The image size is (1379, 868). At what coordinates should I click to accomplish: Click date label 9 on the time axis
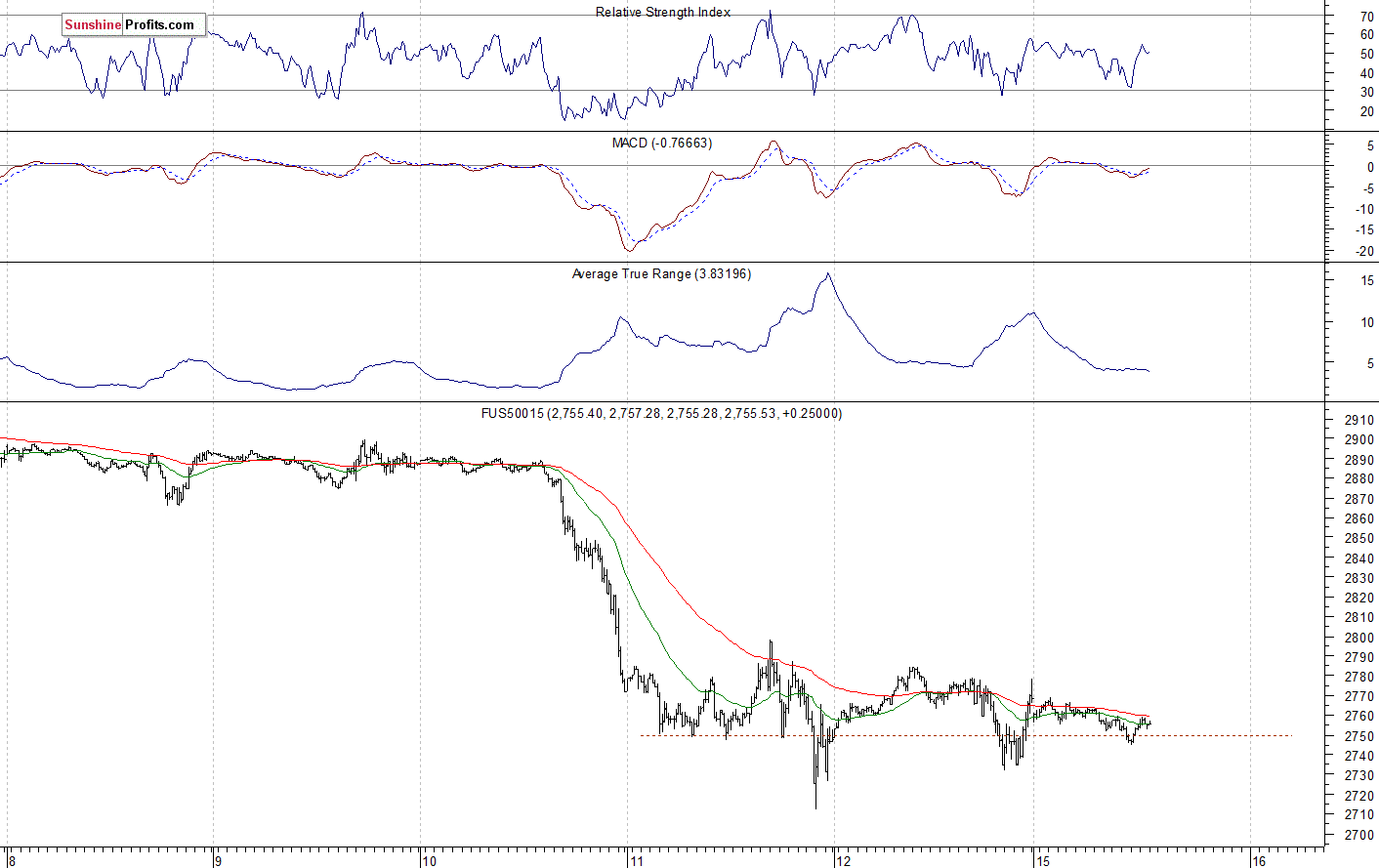pos(220,861)
